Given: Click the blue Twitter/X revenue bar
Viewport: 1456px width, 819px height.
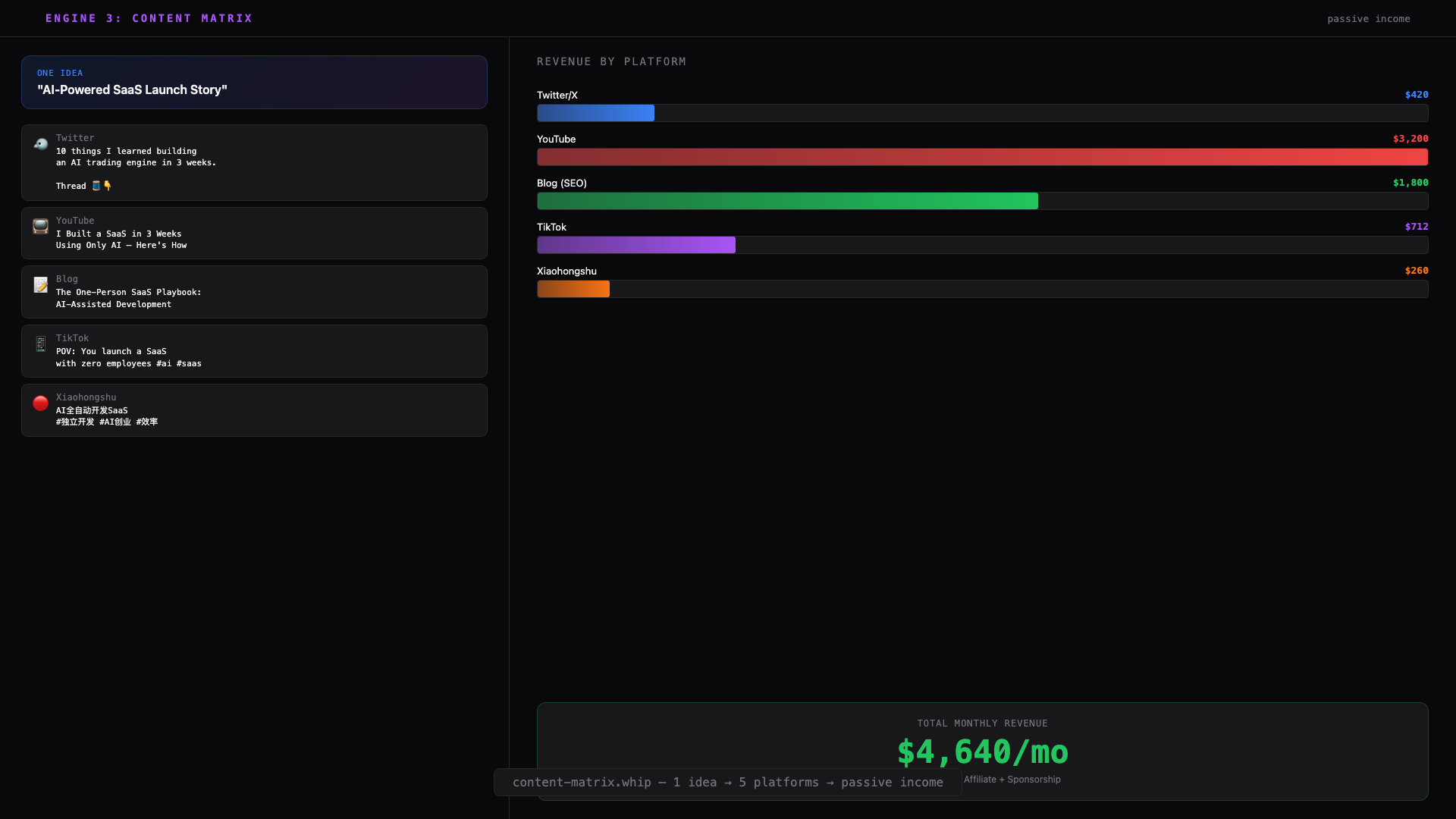Looking at the screenshot, I should coord(595,114).
